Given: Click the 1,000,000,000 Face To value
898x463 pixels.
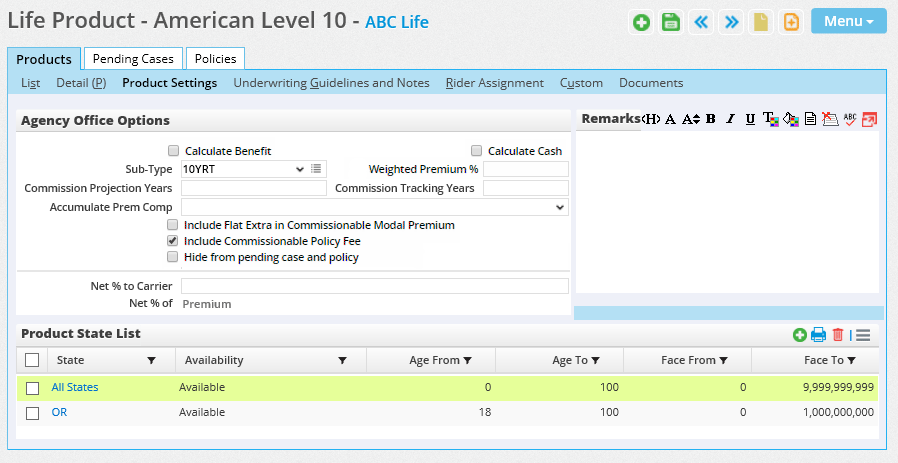Looking at the screenshot, I should [x=838, y=412].
